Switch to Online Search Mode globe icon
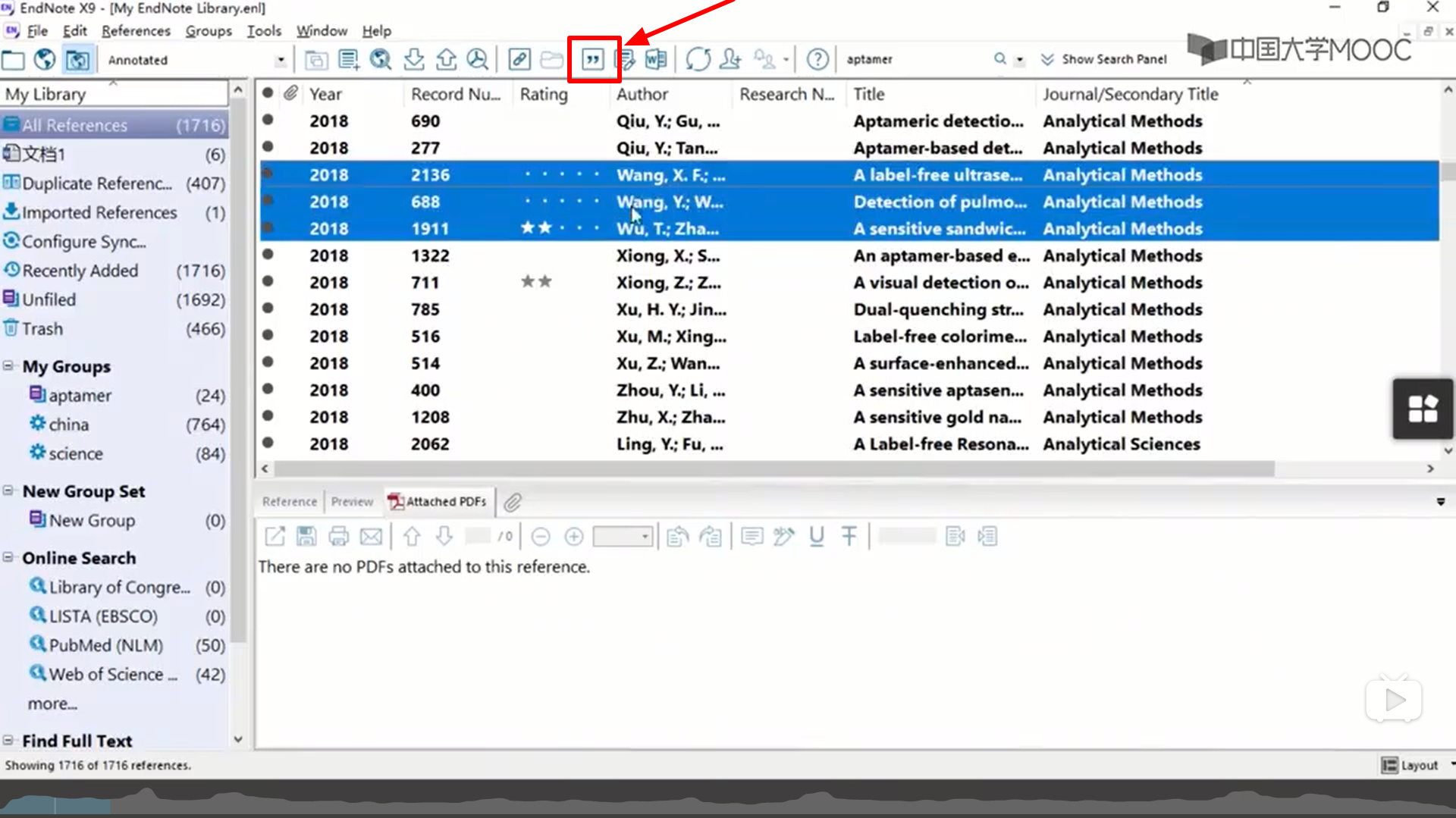Viewport: 1456px width, 818px height. (x=45, y=59)
